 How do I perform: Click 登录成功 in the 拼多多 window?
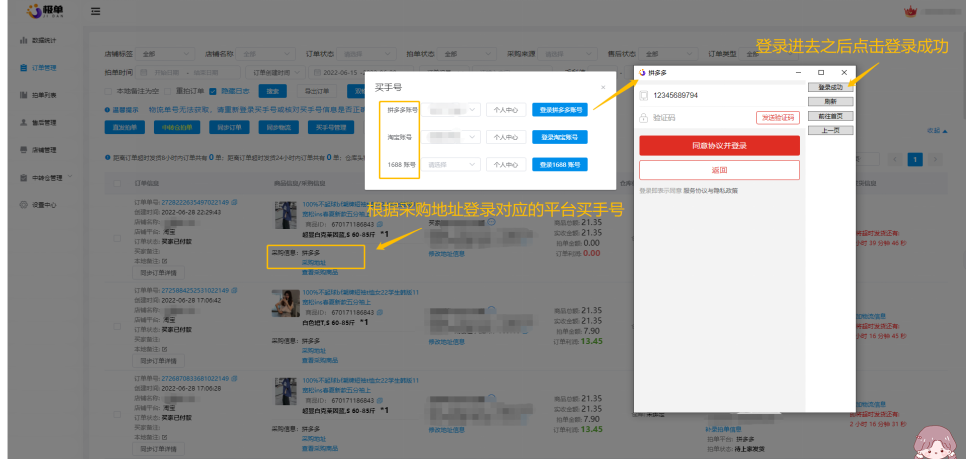pos(830,87)
